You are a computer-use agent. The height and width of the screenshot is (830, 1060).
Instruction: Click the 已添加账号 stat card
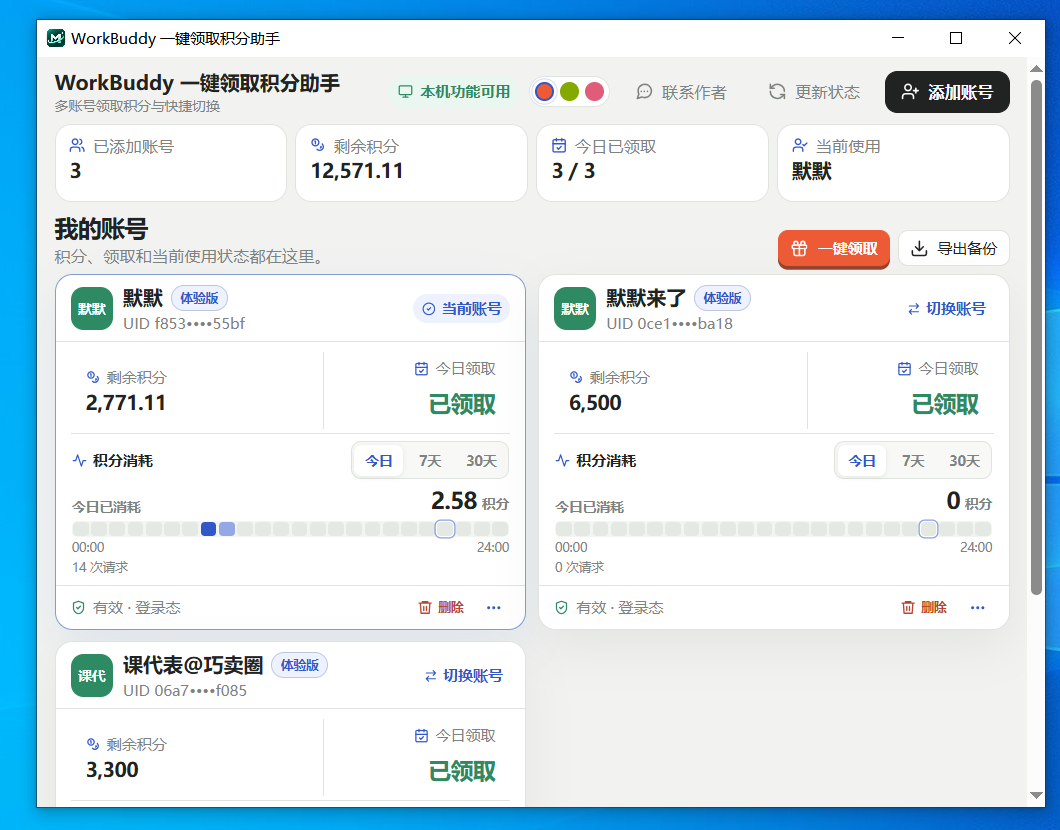click(x=171, y=163)
